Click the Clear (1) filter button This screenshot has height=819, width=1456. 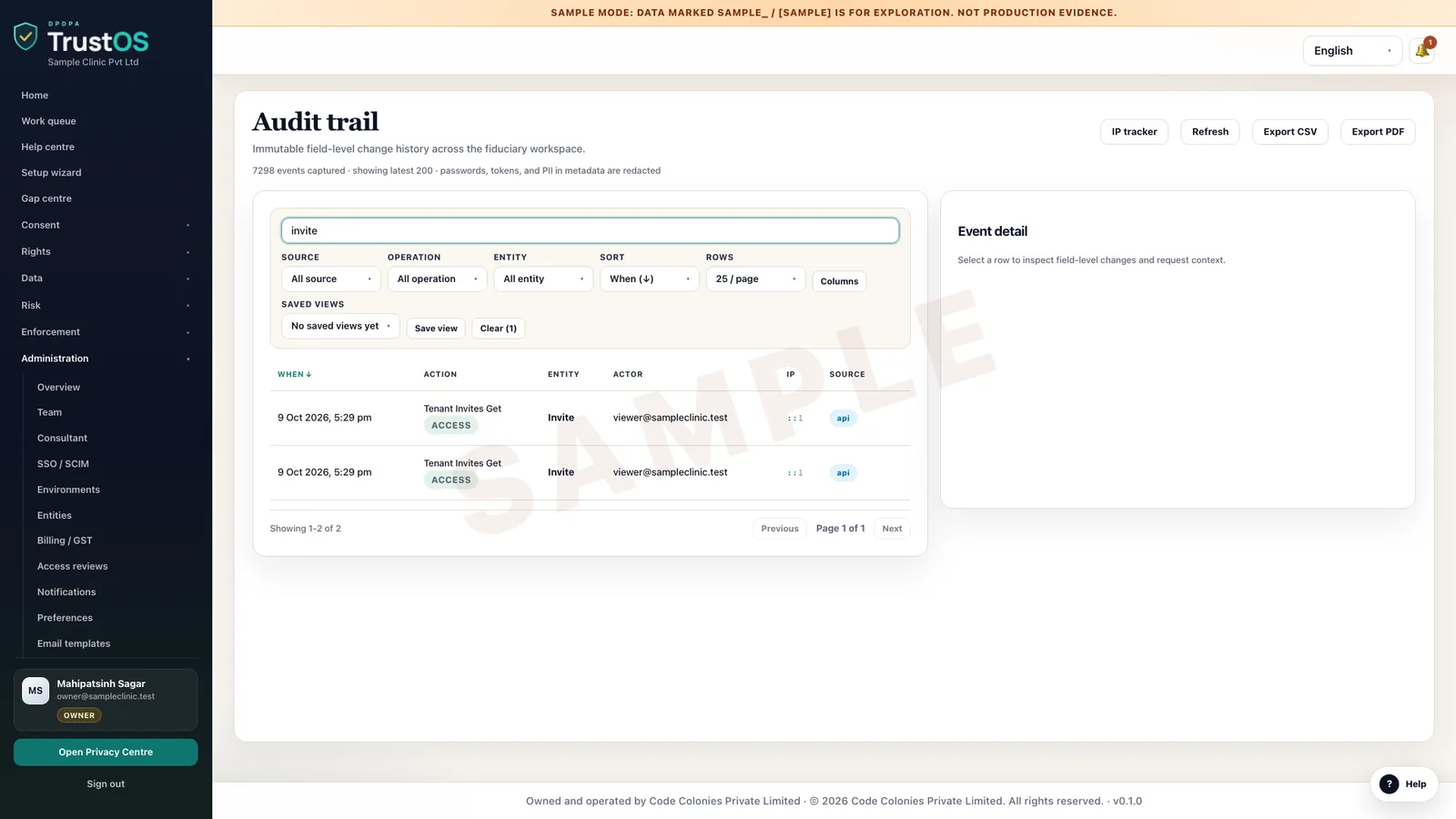point(498,329)
